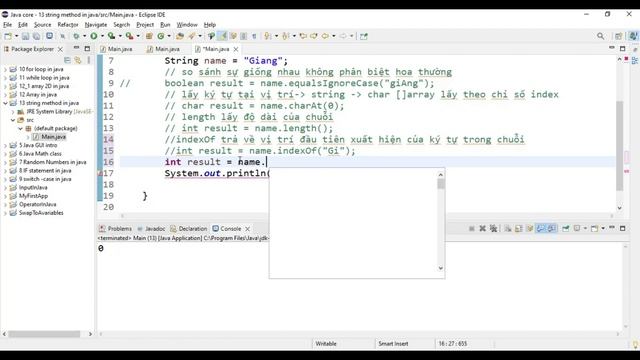This screenshot has height=360, width=640.
Task: Click the Save All toolbar icon
Action: pyautogui.click(x=36, y=36)
